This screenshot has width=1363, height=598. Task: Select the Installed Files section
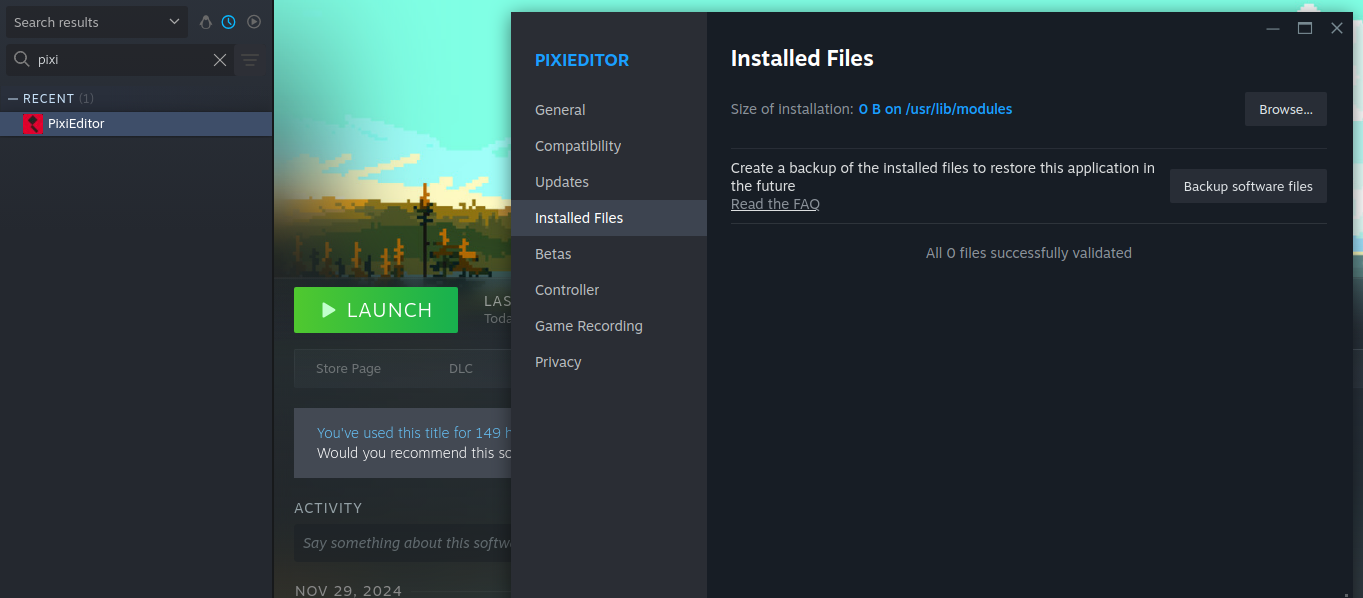click(x=609, y=218)
